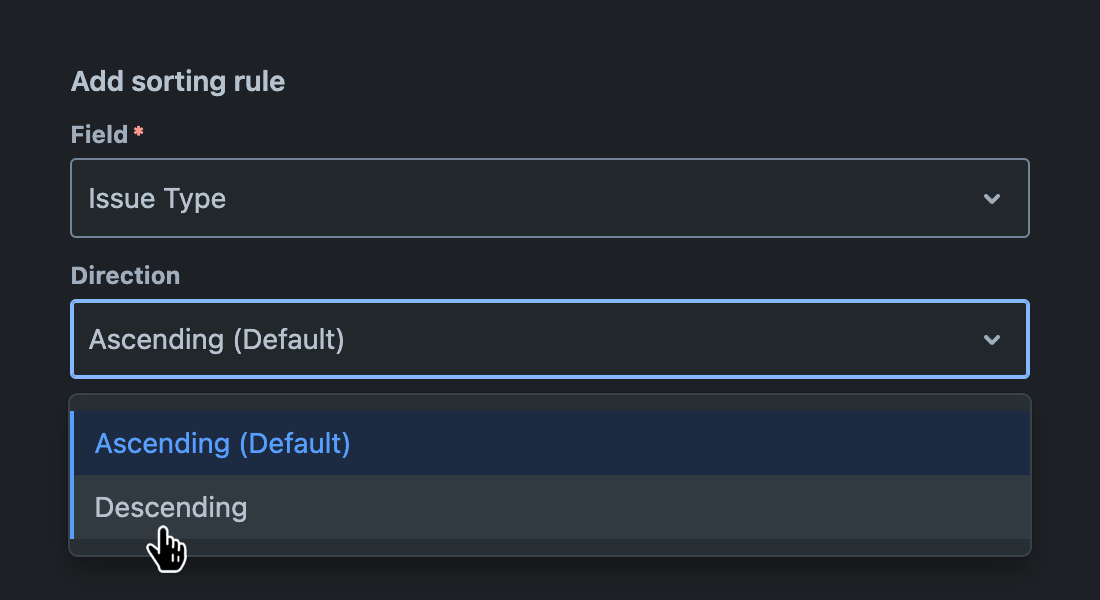
Task: Click the Add sorting rule heading
Action: pos(177,81)
